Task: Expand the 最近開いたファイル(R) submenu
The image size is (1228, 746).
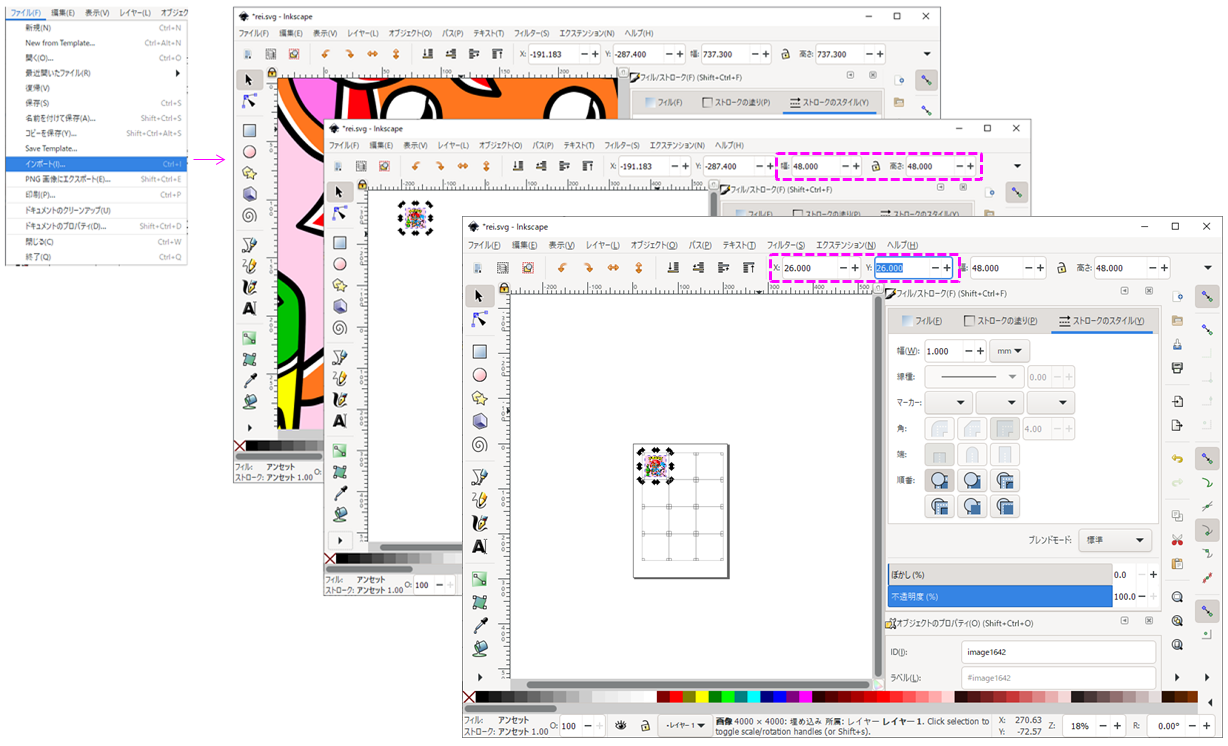Action: click(96, 73)
